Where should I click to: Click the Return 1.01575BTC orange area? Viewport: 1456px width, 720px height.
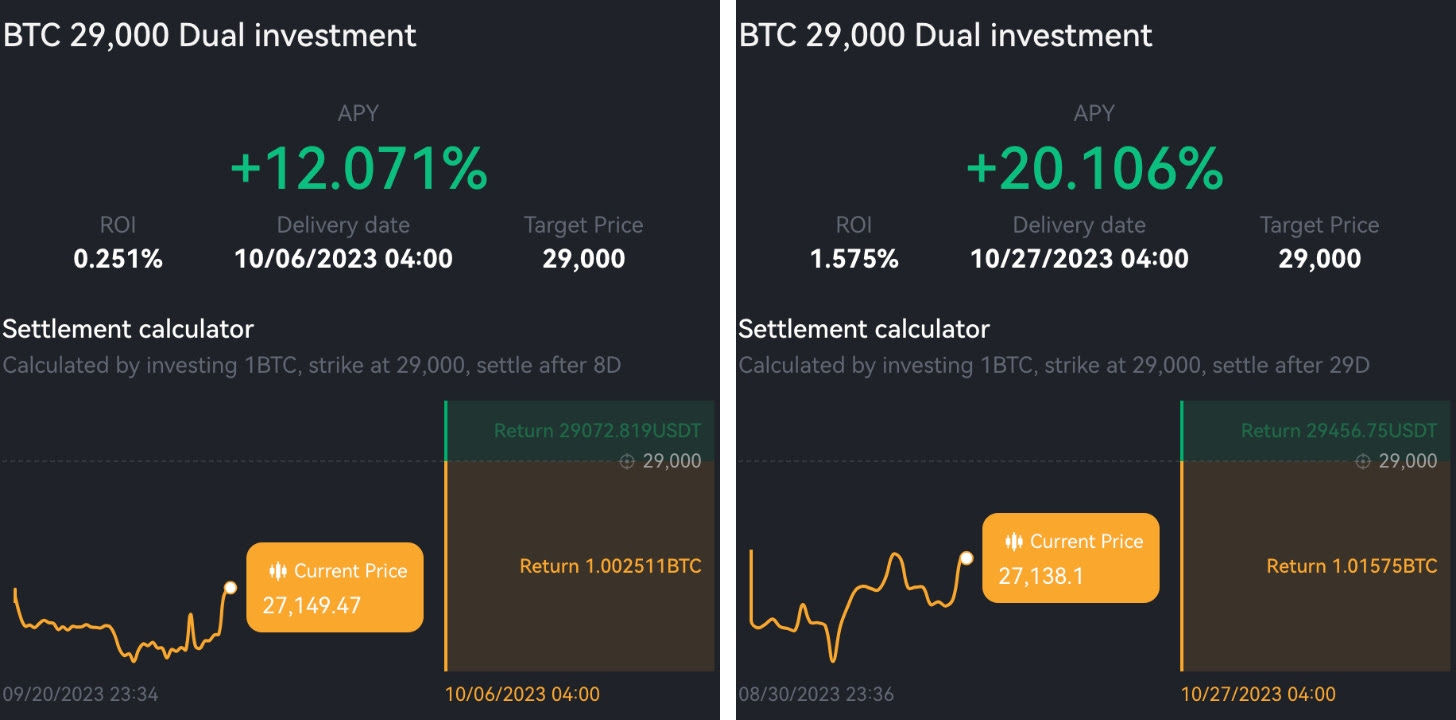[x=1316, y=566]
